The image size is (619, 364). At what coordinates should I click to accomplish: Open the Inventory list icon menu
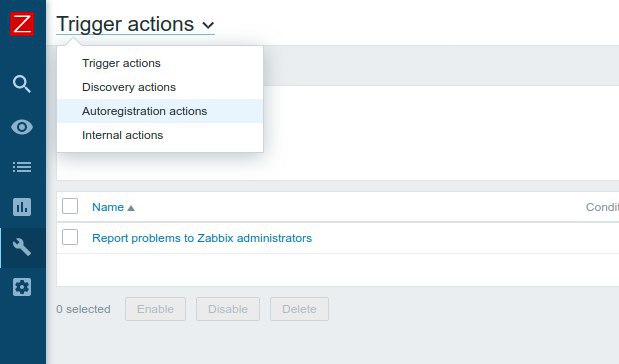click(x=22, y=167)
